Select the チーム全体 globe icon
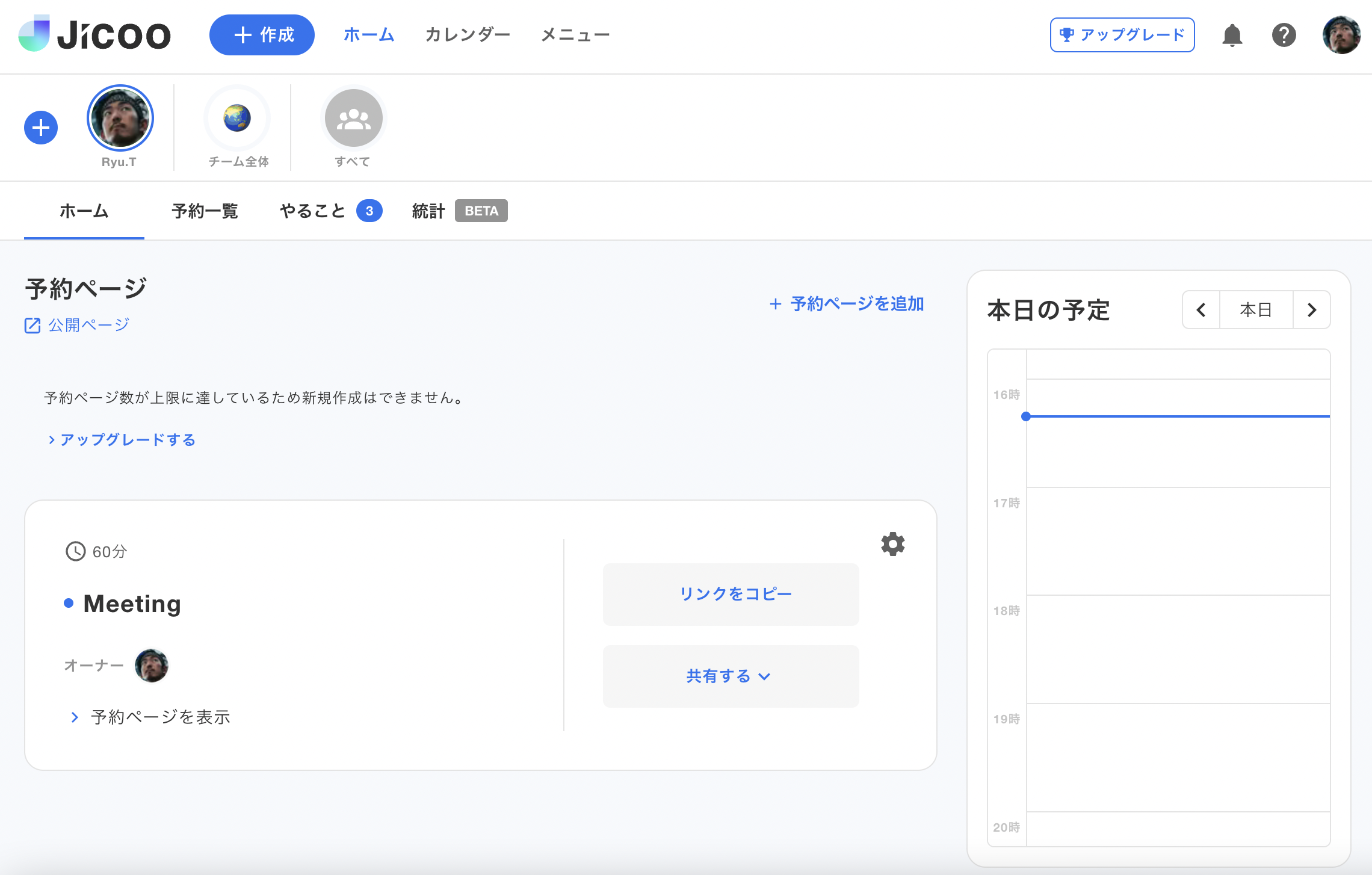1372x875 pixels. (238, 118)
